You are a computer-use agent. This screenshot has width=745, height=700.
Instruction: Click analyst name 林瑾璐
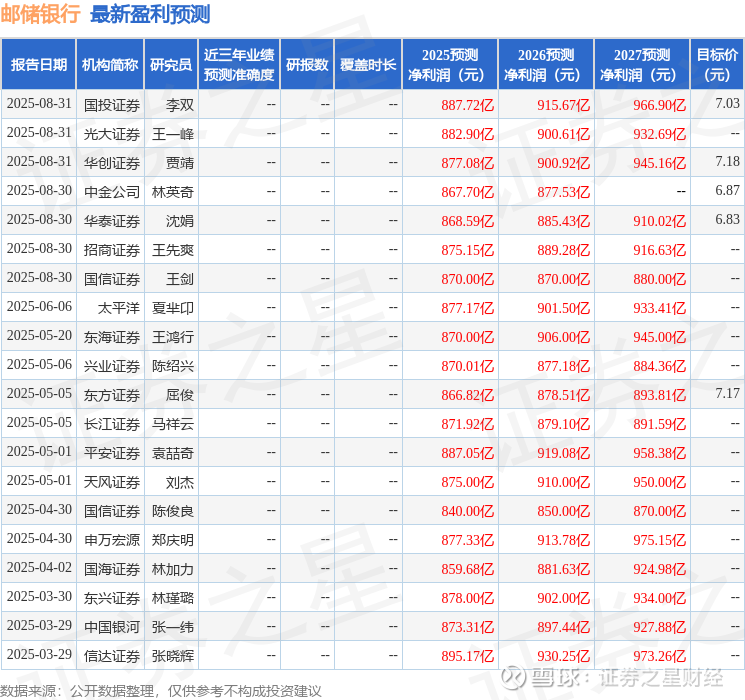[x=173, y=598]
